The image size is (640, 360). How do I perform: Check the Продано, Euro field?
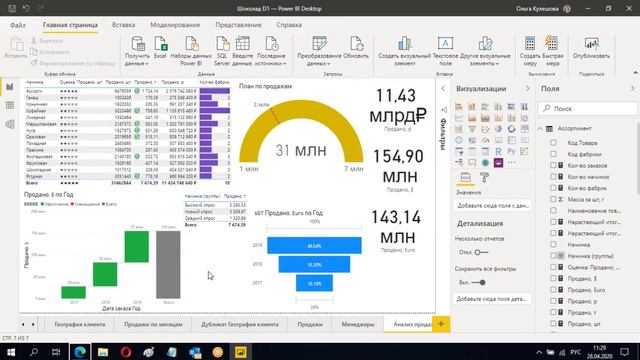click(x=553, y=290)
